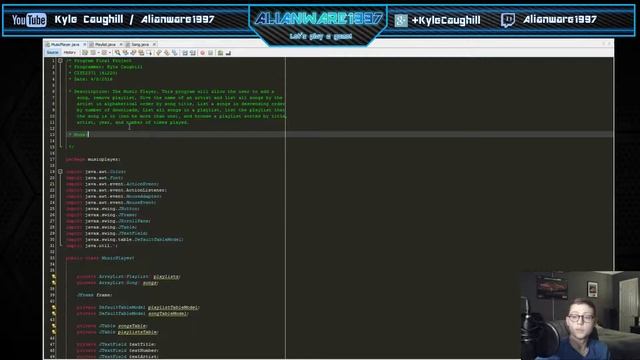The width and height of the screenshot is (640, 360).
Task: Click the 'public class MusicPlayer' declaration line
Action: click(x=100, y=258)
